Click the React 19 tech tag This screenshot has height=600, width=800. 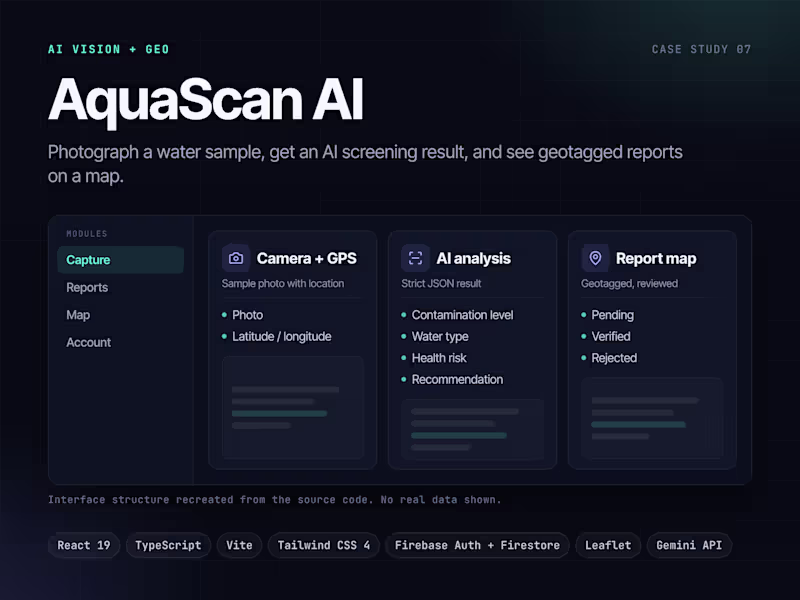pos(84,545)
